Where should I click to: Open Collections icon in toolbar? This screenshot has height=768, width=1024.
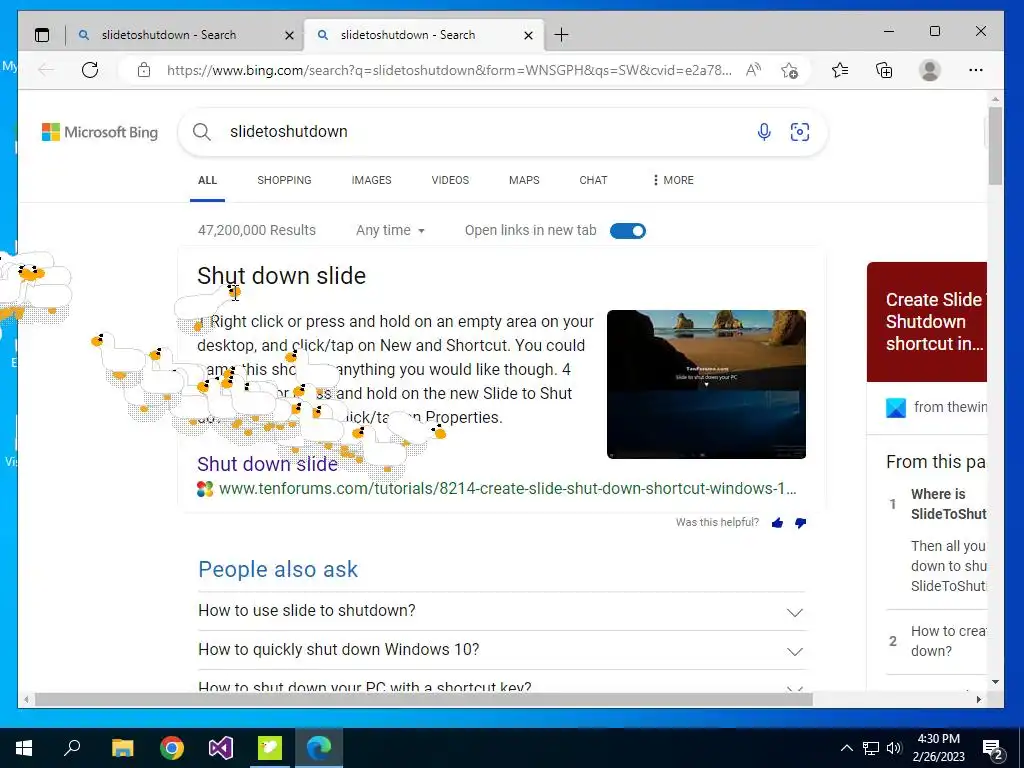tap(884, 70)
